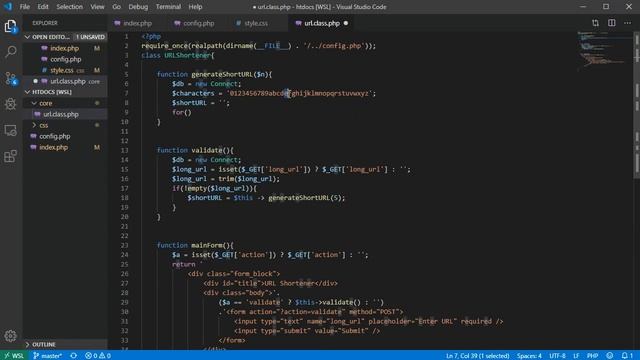Open the notifications bell
The height and width of the screenshot is (360, 640).
click(627, 356)
